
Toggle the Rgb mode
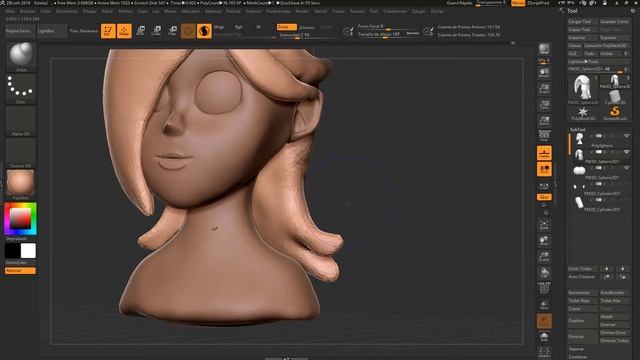[x=239, y=27]
